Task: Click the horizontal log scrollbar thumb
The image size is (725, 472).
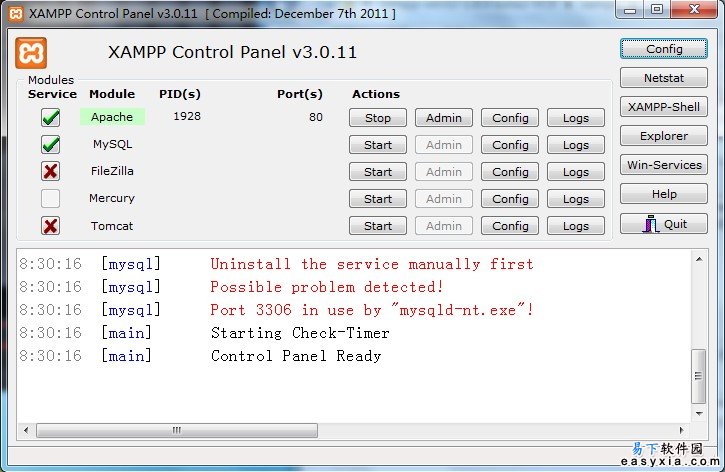Action: [x=177, y=430]
